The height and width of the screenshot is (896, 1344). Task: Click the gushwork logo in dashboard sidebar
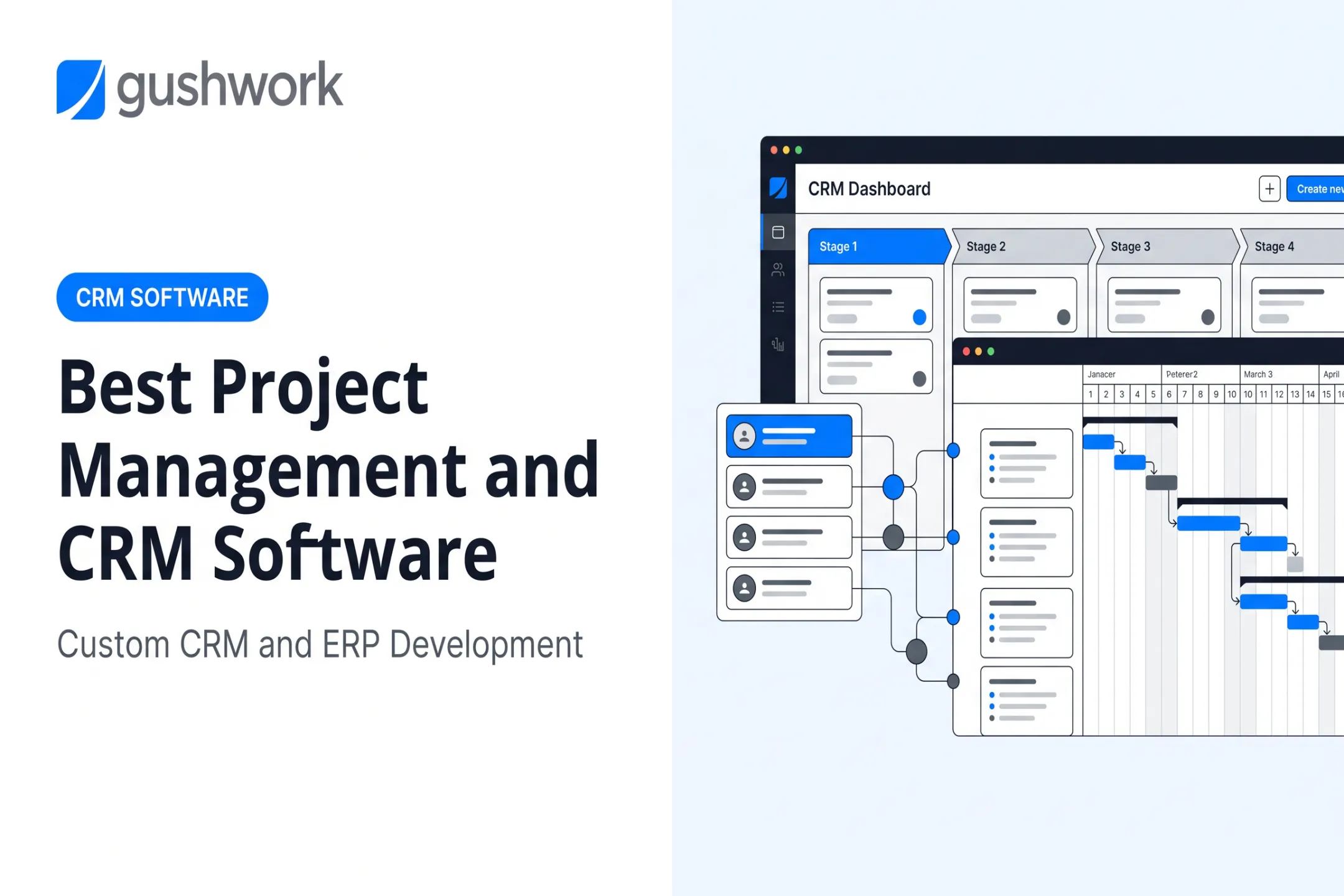point(778,188)
